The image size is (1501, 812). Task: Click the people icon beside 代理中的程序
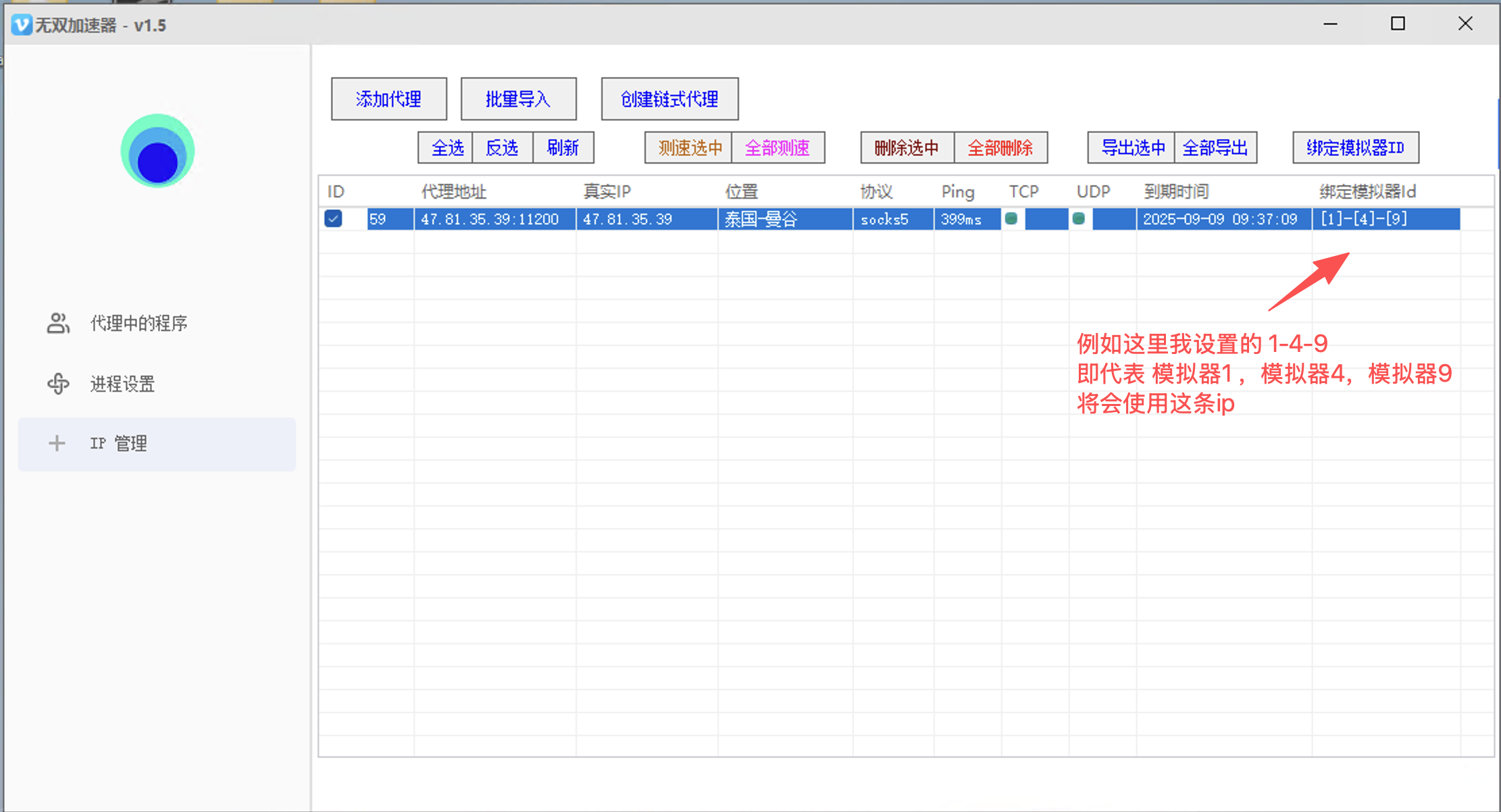[x=58, y=323]
